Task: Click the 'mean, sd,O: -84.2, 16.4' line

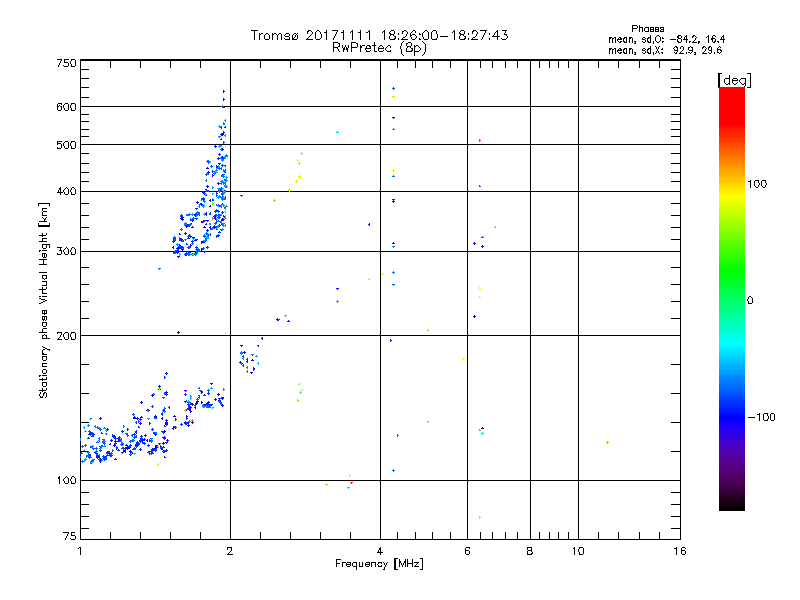Action: [666, 39]
